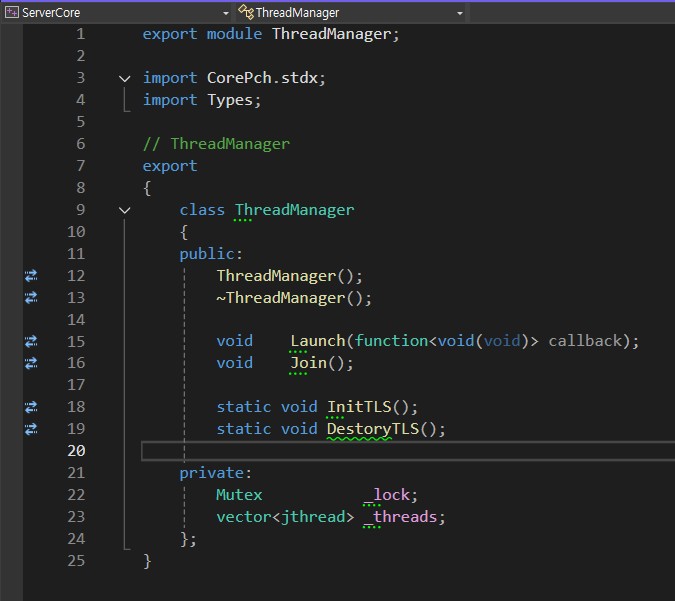Screen dimensions: 675x601
Task: Click the class name 'ThreadManager' on line 9
Action: click(294, 210)
